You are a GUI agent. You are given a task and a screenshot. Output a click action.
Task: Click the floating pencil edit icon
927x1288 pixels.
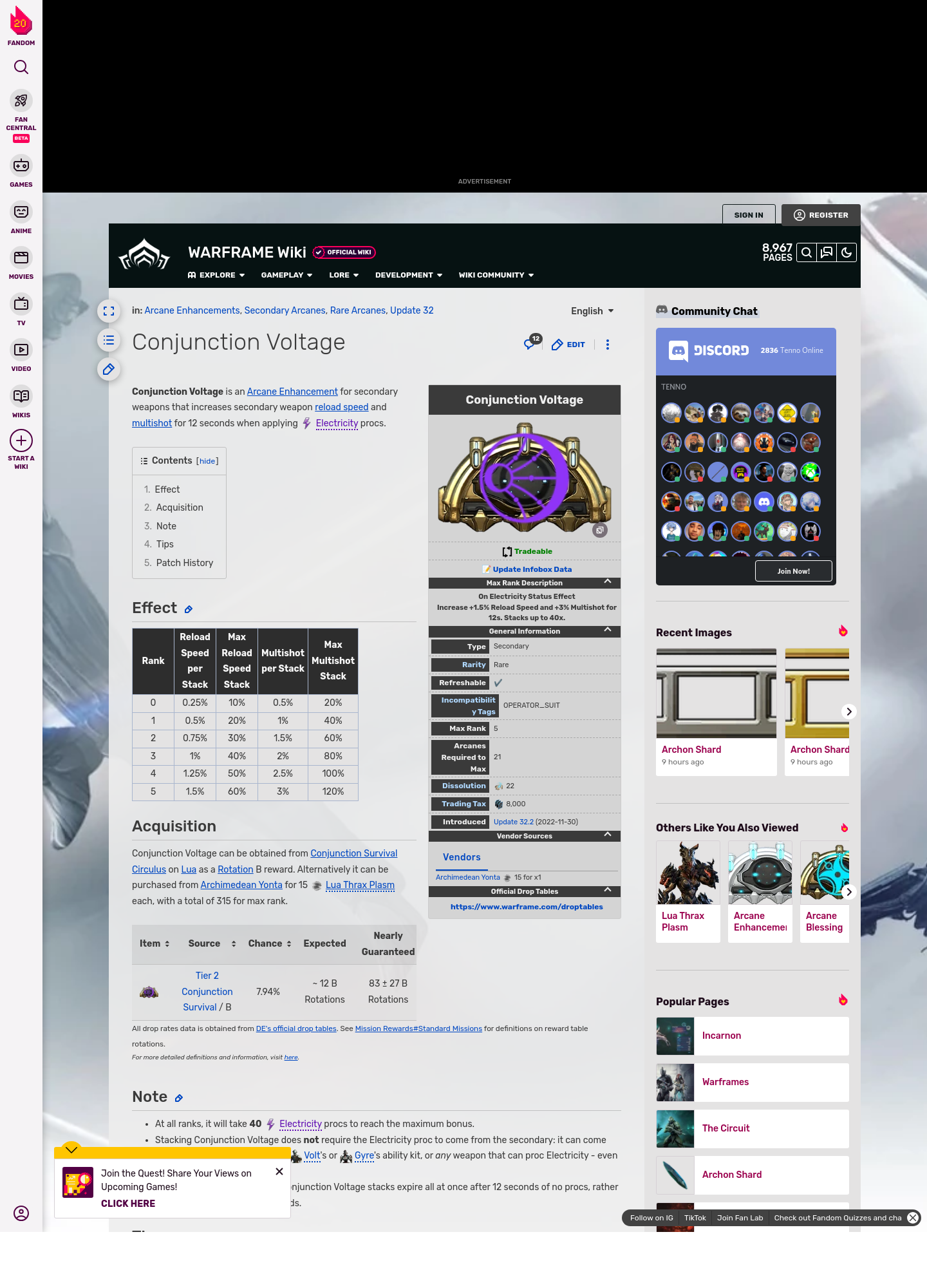pyautogui.click(x=109, y=369)
